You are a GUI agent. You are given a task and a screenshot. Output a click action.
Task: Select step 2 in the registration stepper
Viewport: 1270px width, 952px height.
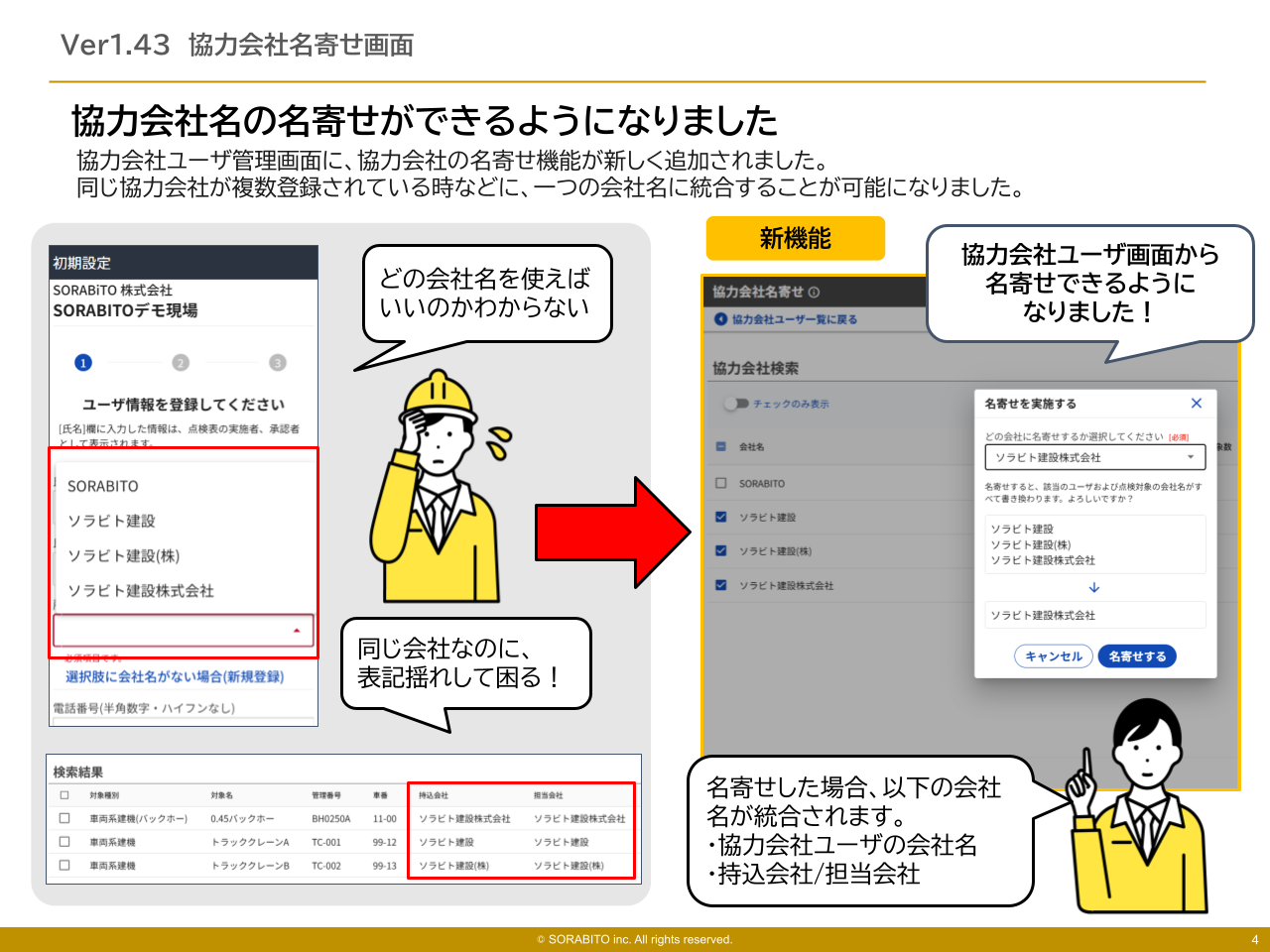point(179,362)
